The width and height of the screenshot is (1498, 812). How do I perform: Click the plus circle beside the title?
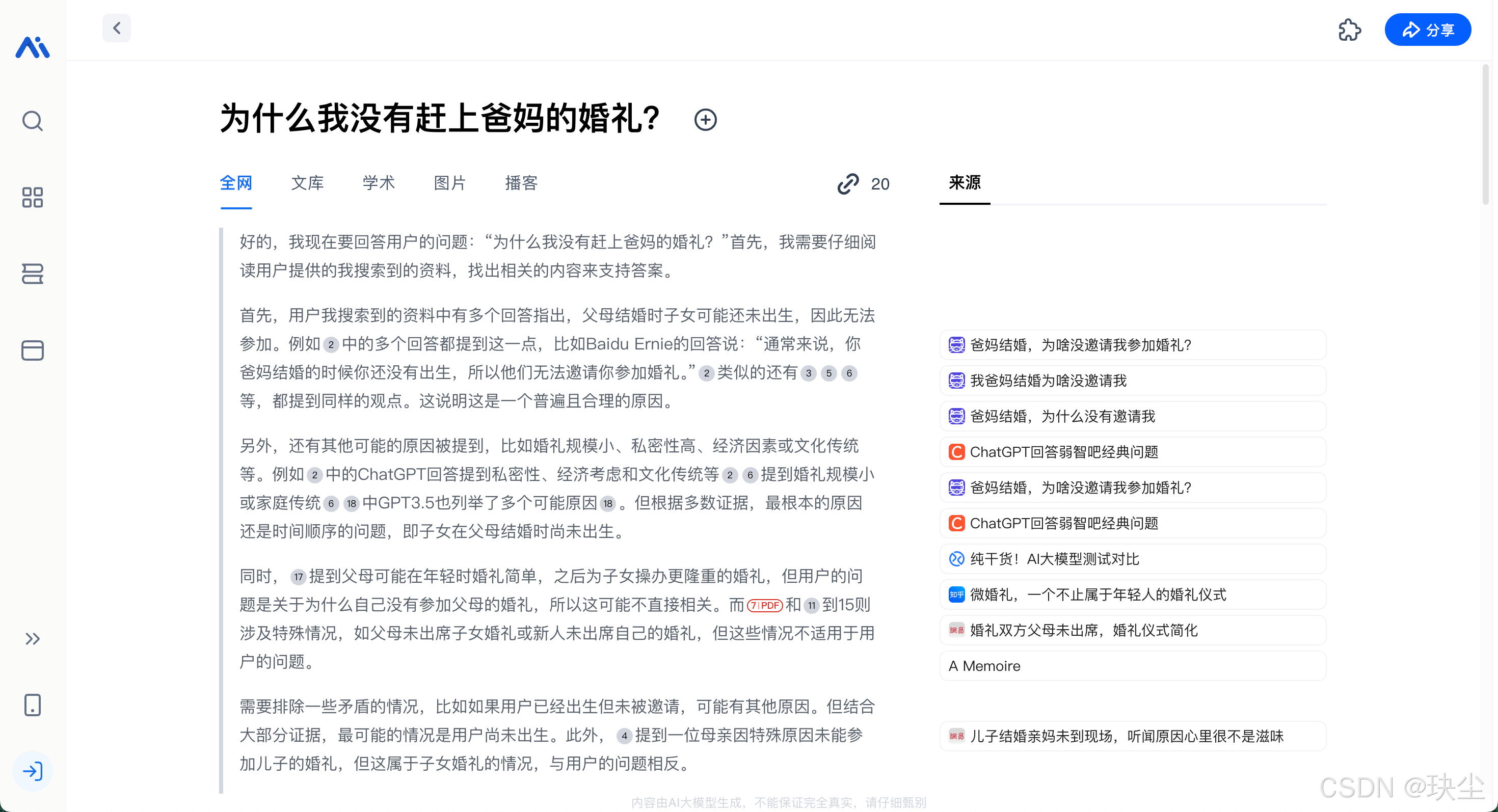[705, 120]
